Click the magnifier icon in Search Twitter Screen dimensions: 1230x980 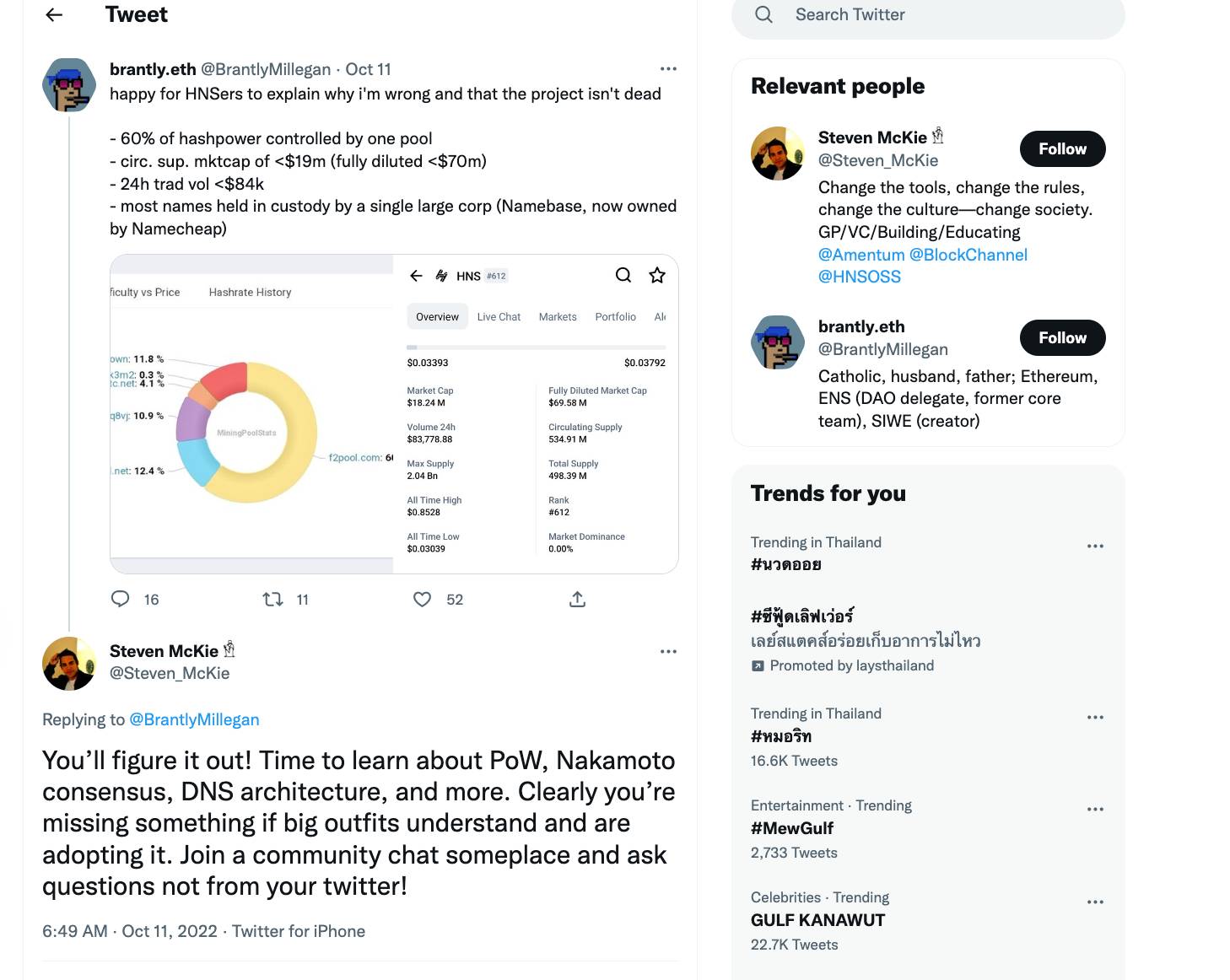(x=763, y=14)
